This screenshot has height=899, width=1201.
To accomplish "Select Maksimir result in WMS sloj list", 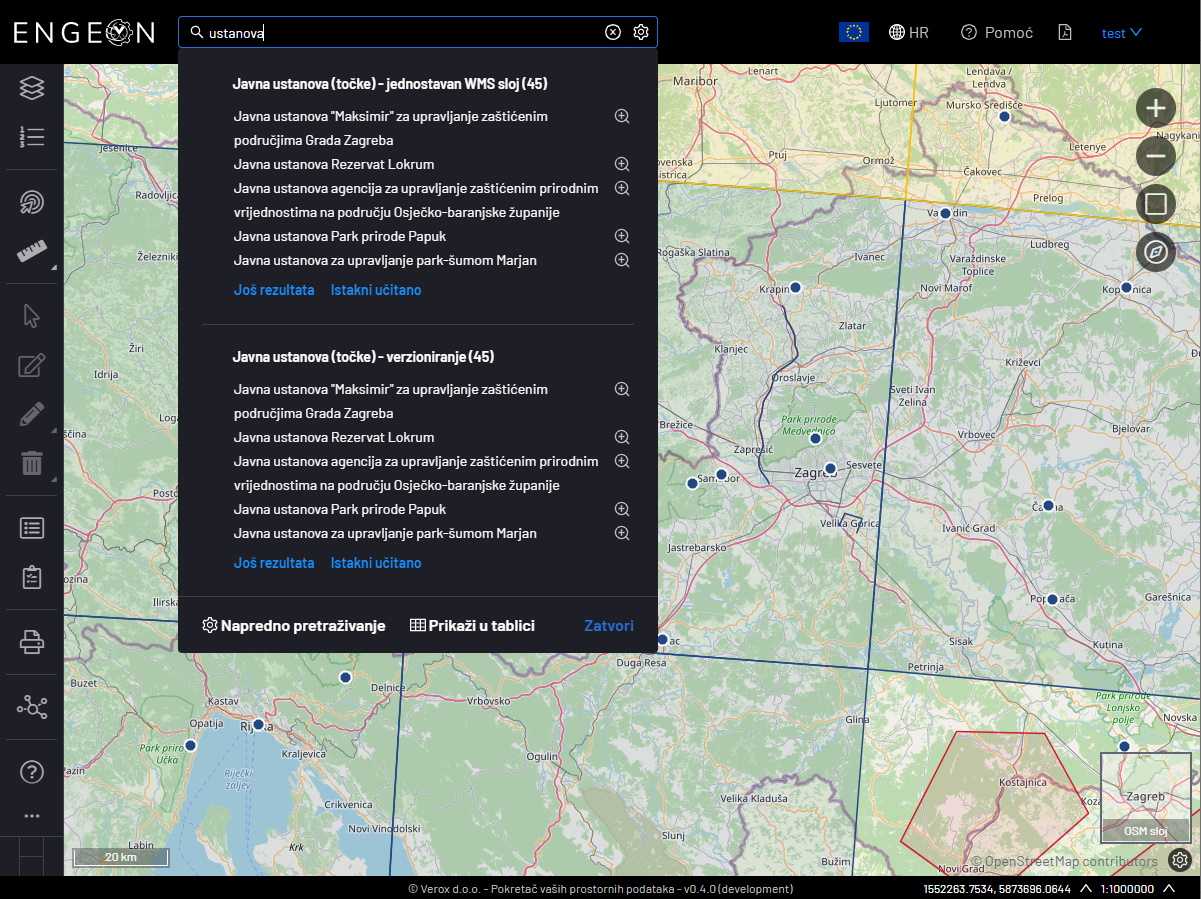I will 391,128.
